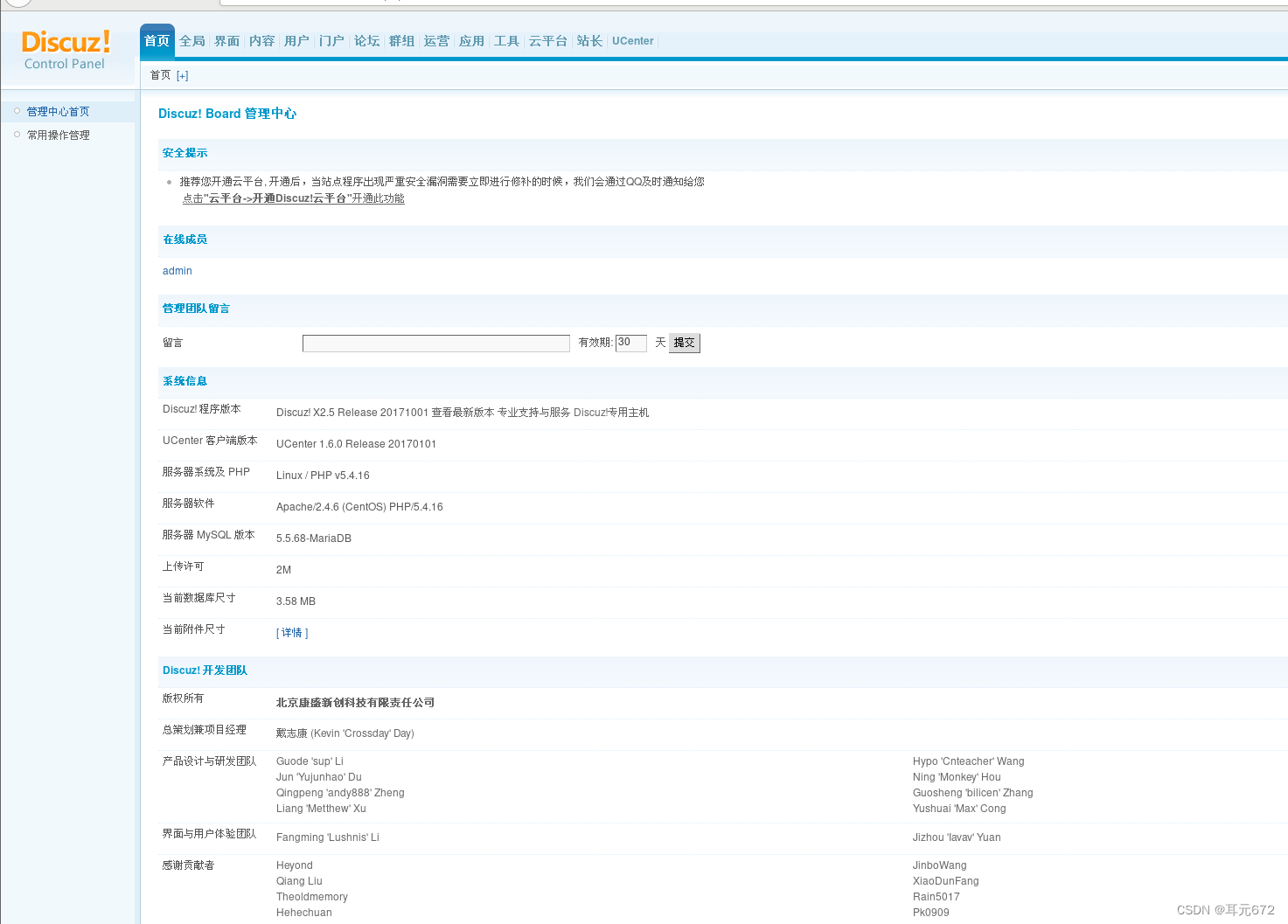Screen dimensions: 1288x924
Task: Open the 首页 tab
Action: 157,41
